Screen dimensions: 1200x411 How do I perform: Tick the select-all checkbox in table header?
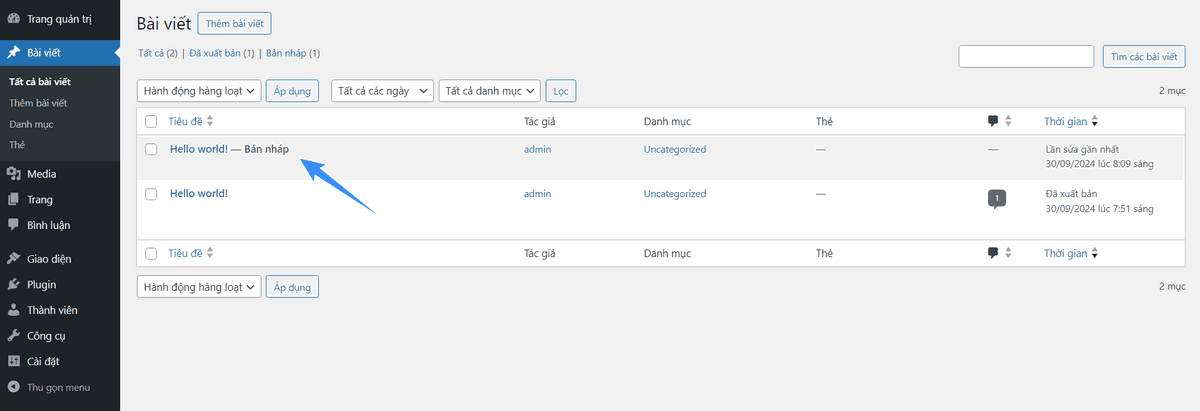click(x=151, y=121)
